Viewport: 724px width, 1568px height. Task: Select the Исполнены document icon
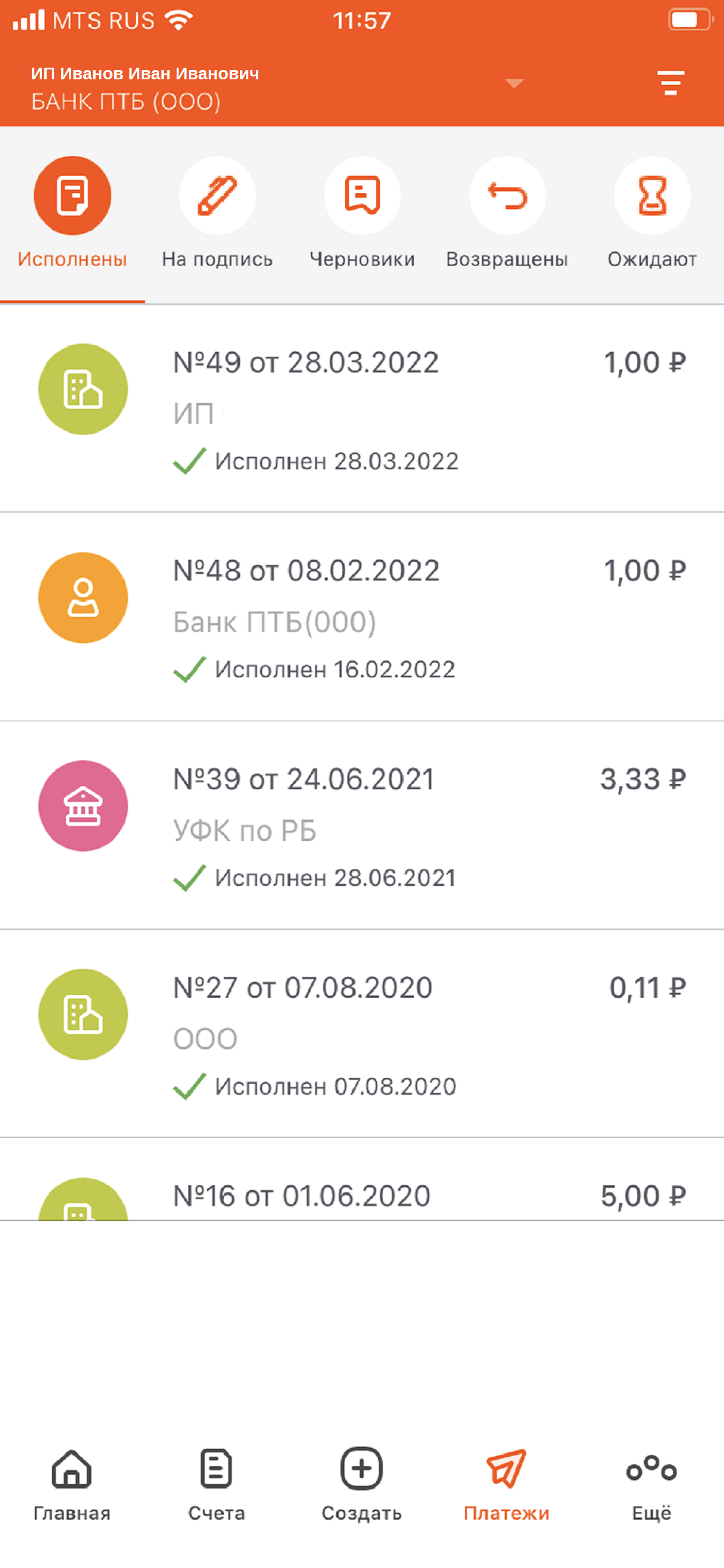tap(72, 195)
